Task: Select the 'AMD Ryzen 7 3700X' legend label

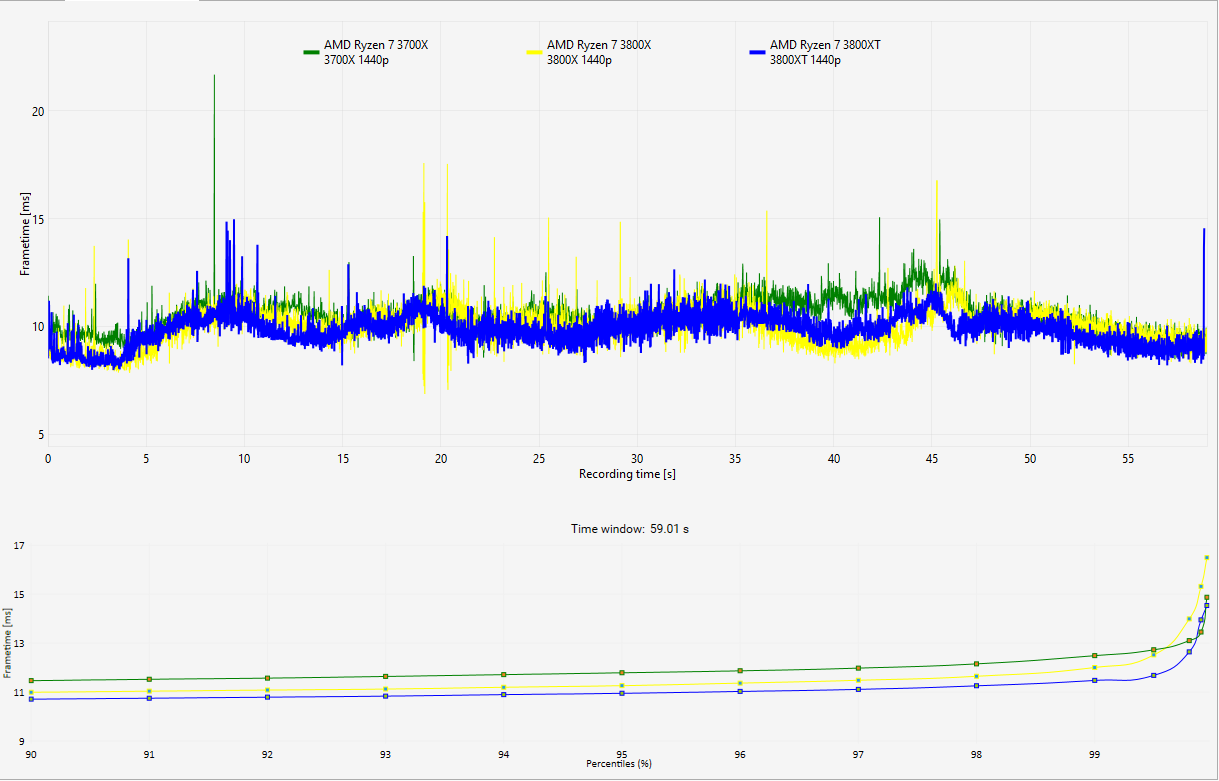Action: point(375,45)
